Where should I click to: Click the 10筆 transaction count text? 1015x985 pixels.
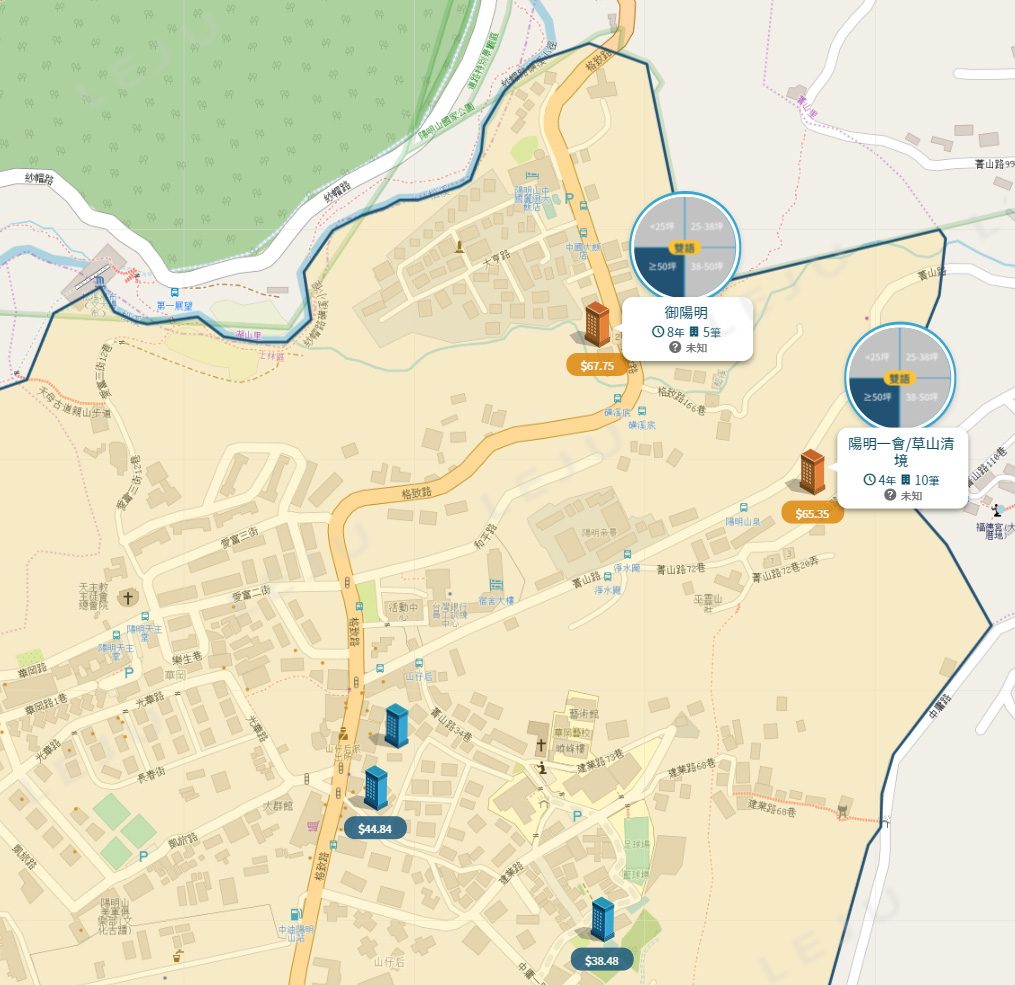[x=926, y=480]
